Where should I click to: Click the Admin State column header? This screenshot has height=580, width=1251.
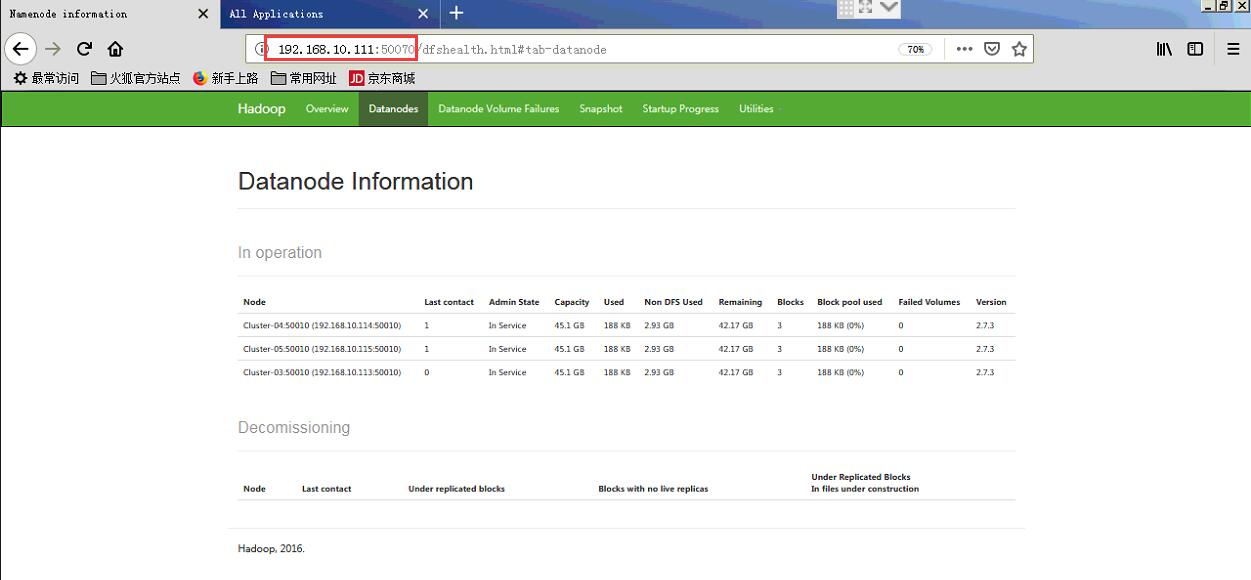(514, 302)
